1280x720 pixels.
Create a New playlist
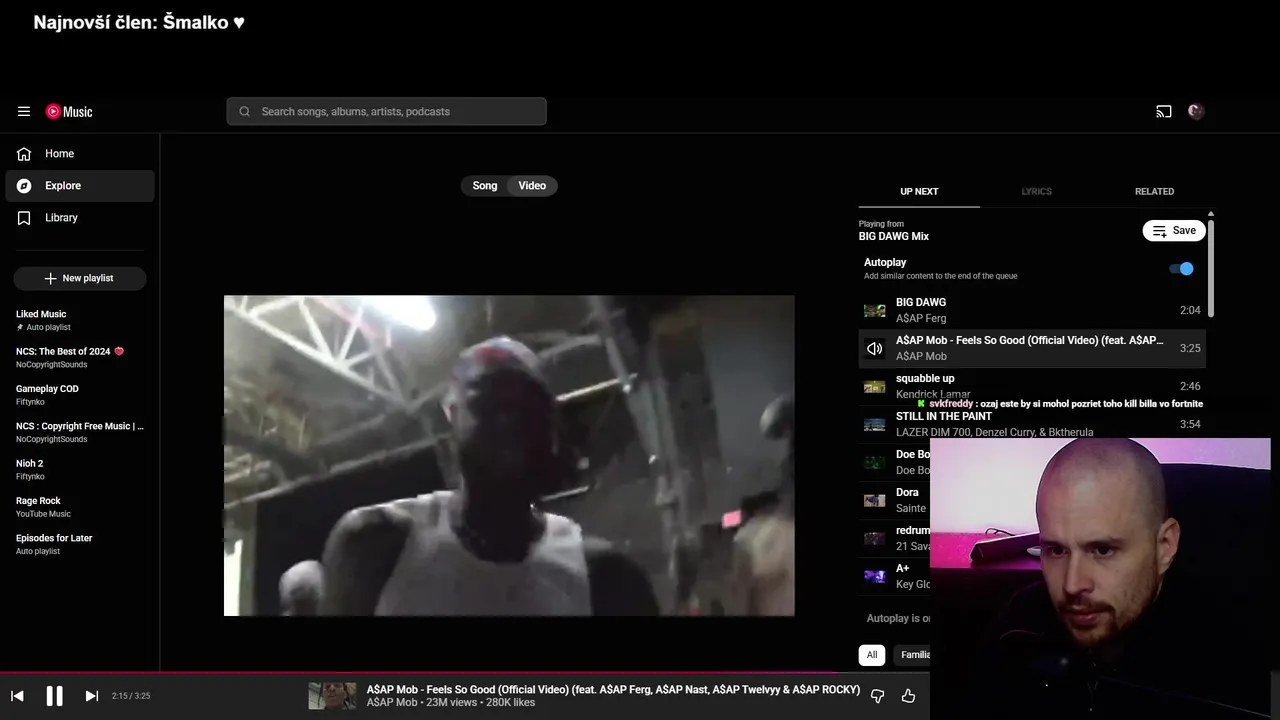click(80, 278)
